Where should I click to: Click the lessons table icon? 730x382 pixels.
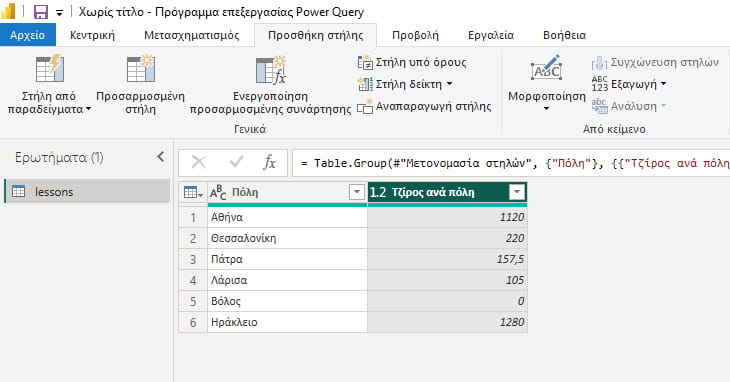[x=18, y=191]
